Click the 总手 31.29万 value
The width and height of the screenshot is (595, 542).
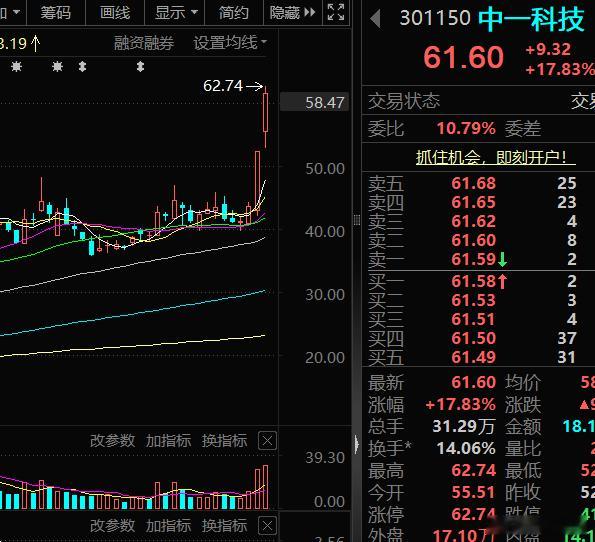click(464, 426)
